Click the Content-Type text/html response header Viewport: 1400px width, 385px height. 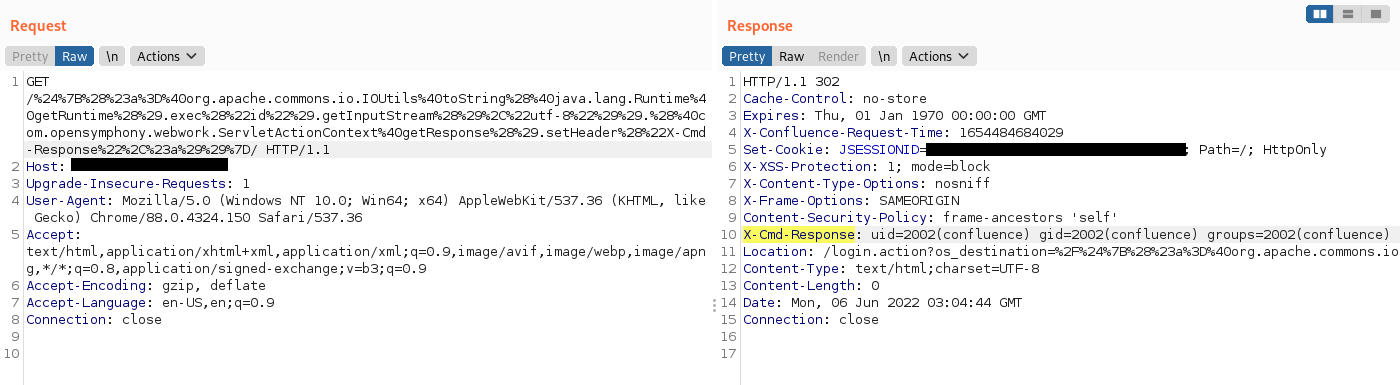pyautogui.click(x=891, y=268)
